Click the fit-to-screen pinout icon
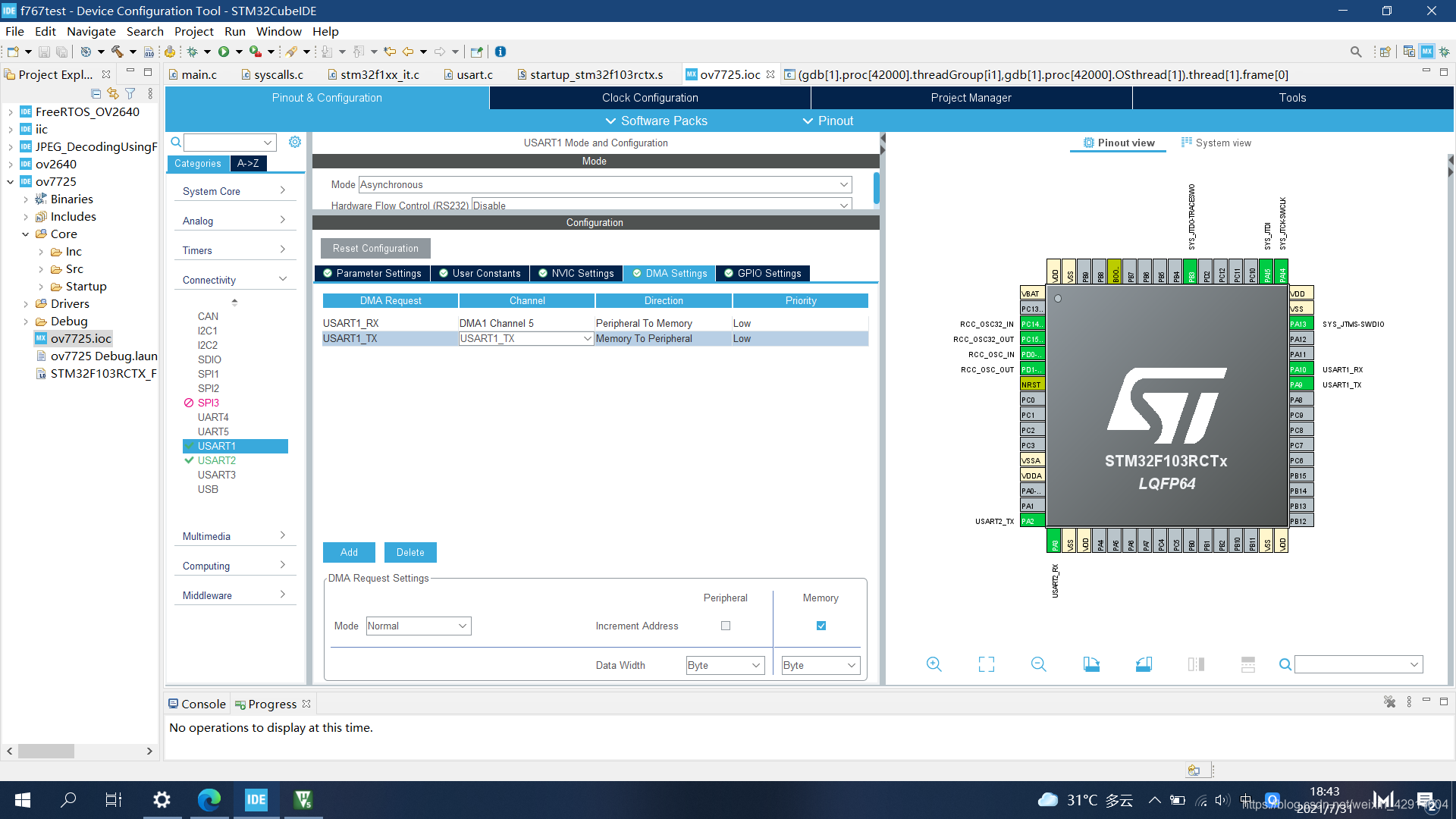 pos(987,664)
